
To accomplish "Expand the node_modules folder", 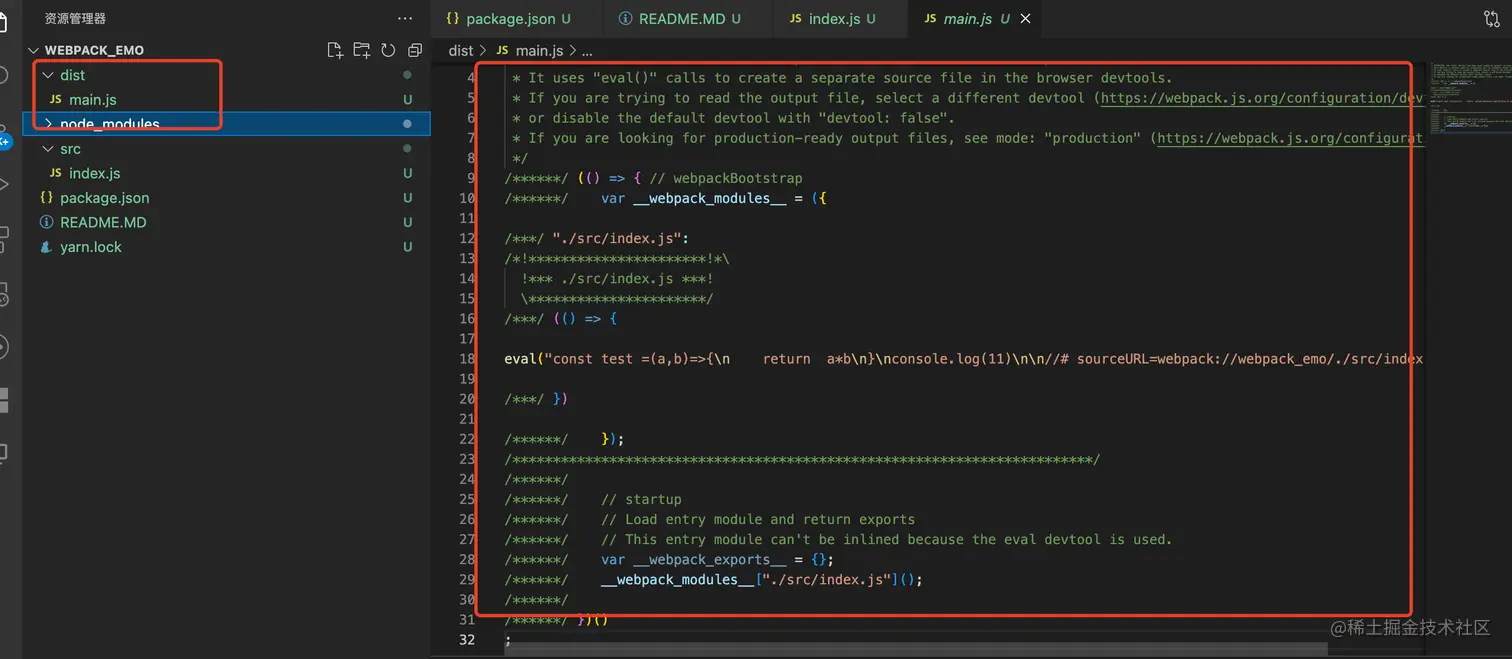I will [47, 124].
